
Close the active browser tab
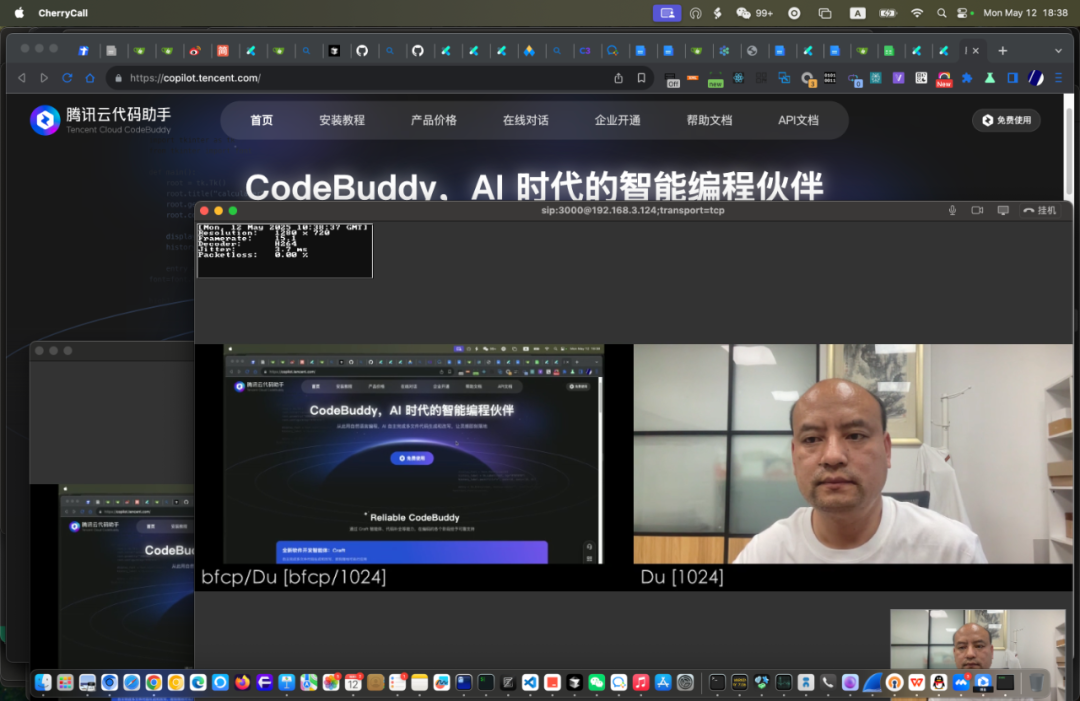(x=975, y=50)
